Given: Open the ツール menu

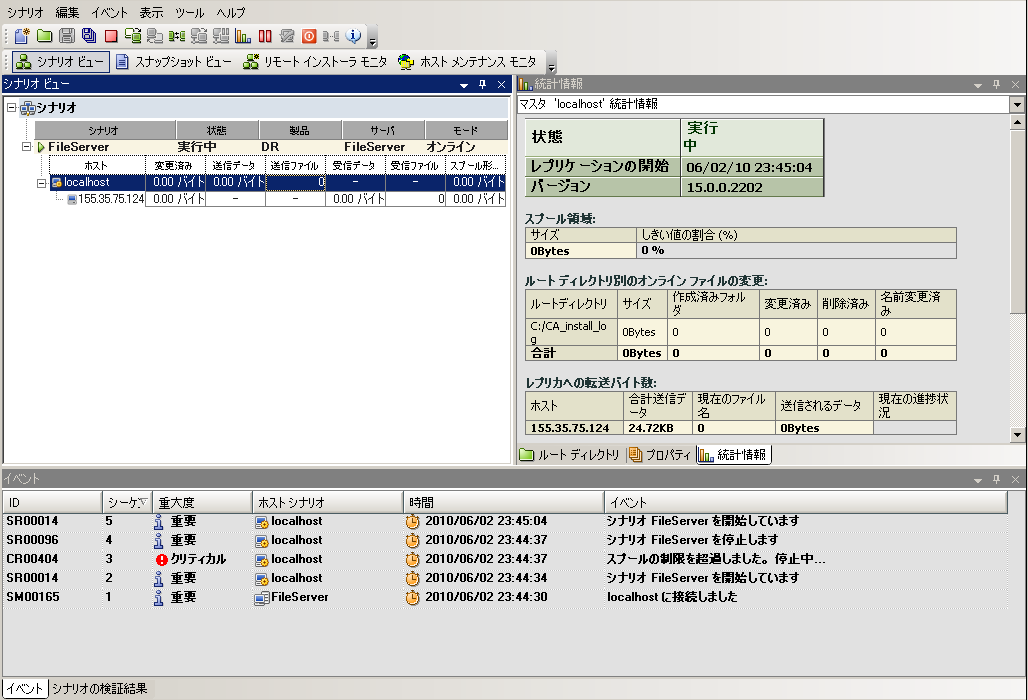Looking at the screenshot, I should pyautogui.click(x=189, y=12).
